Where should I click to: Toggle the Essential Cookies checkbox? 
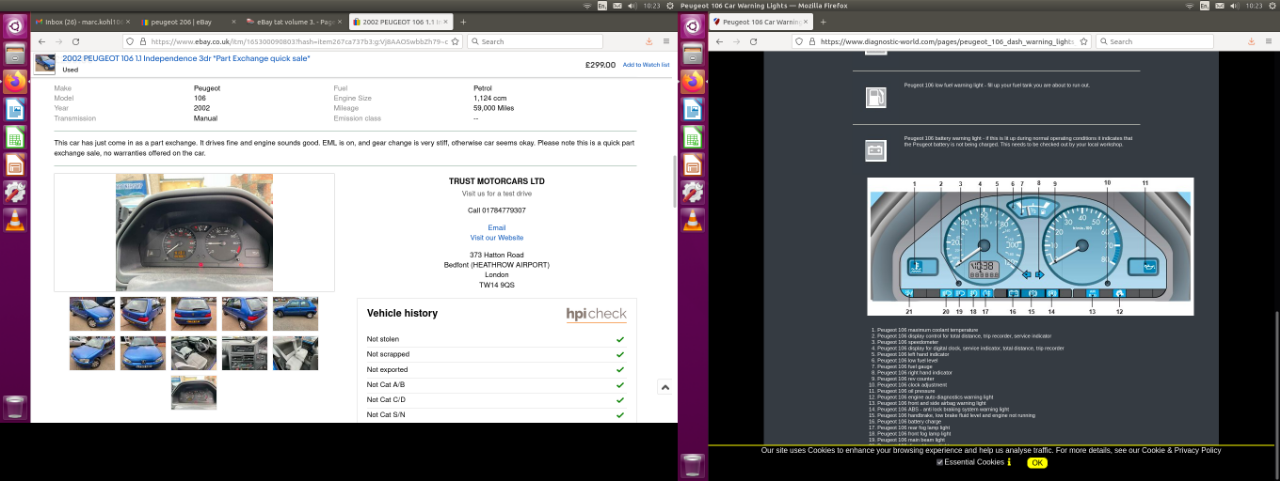pos(940,462)
